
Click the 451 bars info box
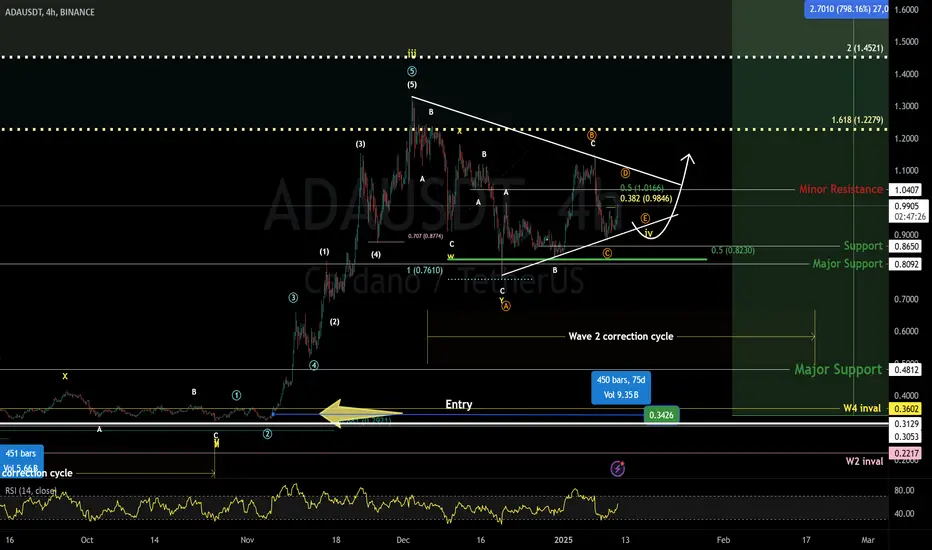[x=21, y=459]
